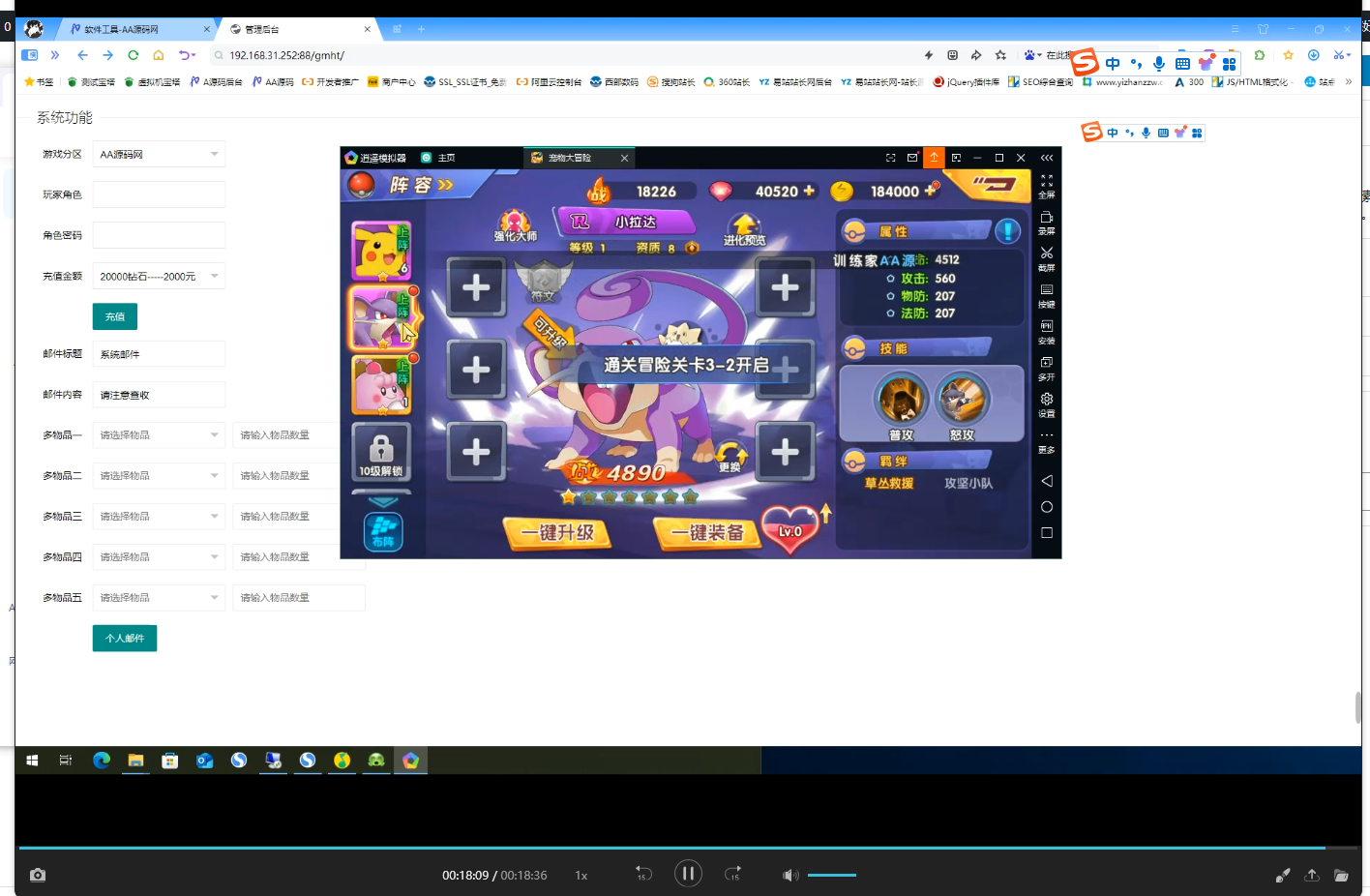The width and height of the screenshot is (1370, 896).
Task: Select pink pet thumbnail in lineup
Action: coord(381,384)
